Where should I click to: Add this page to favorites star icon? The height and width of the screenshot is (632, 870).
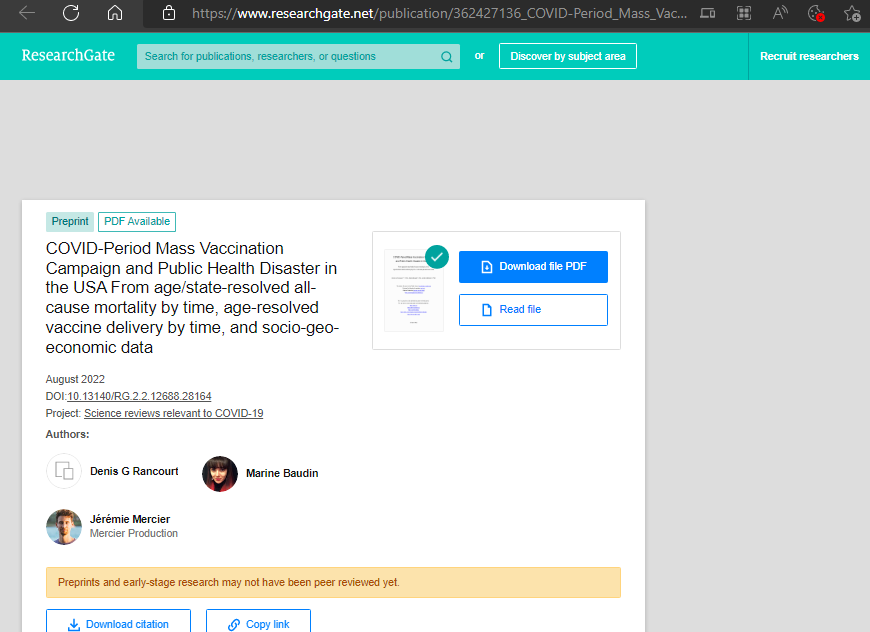tap(852, 13)
